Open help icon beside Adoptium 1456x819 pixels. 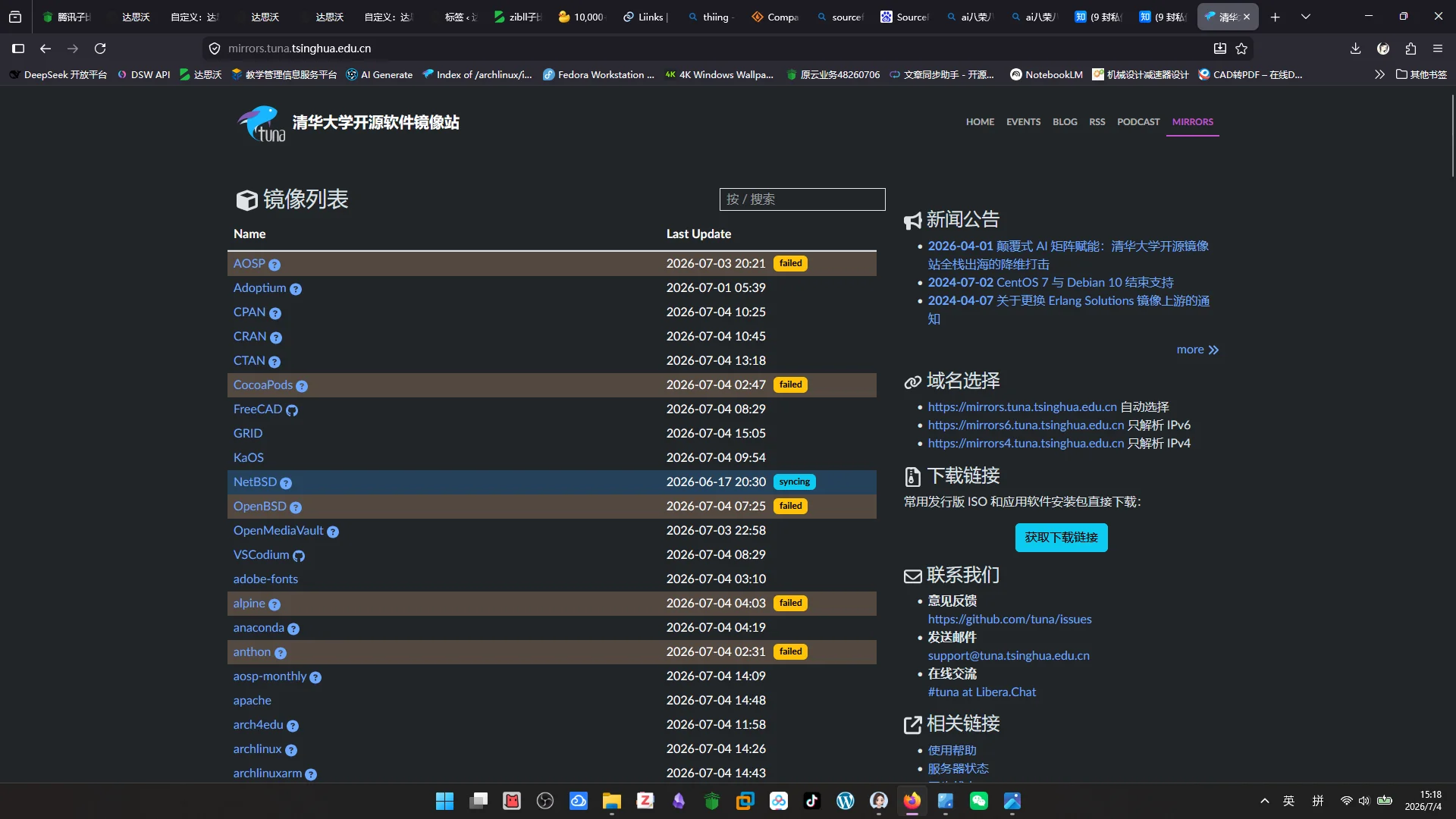pyautogui.click(x=296, y=289)
